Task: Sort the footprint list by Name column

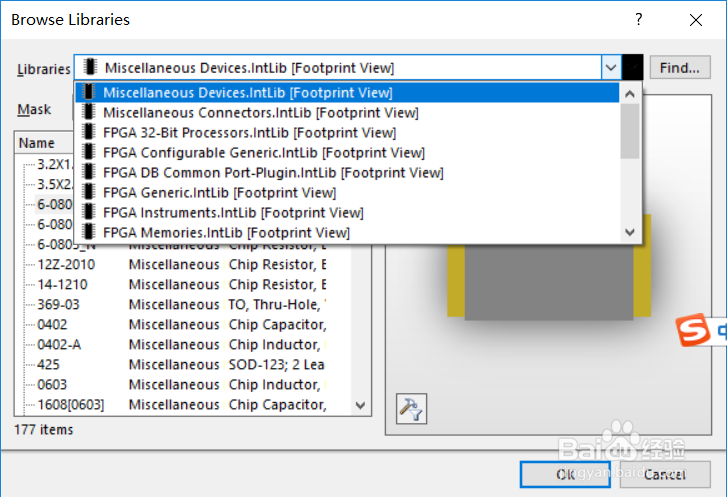Action: [40, 143]
